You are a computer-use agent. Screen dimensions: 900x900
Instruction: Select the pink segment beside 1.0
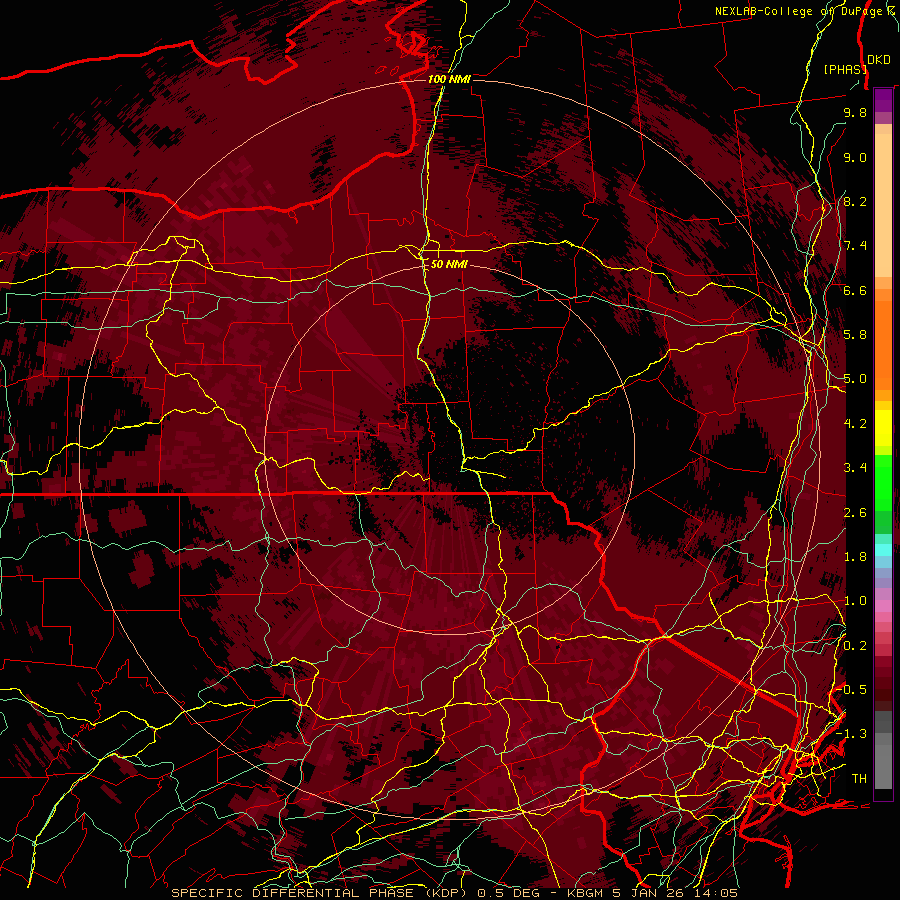pos(883,605)
